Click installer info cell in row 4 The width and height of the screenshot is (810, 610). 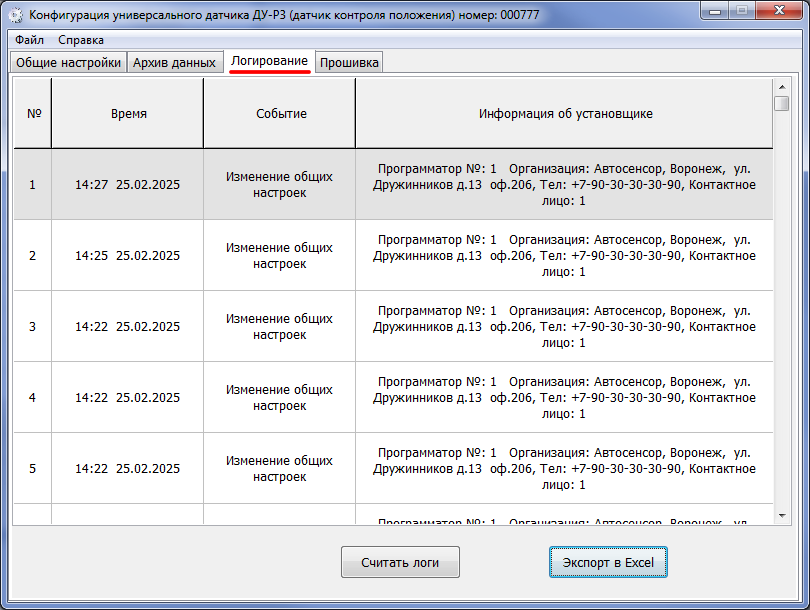click(565, 397)
